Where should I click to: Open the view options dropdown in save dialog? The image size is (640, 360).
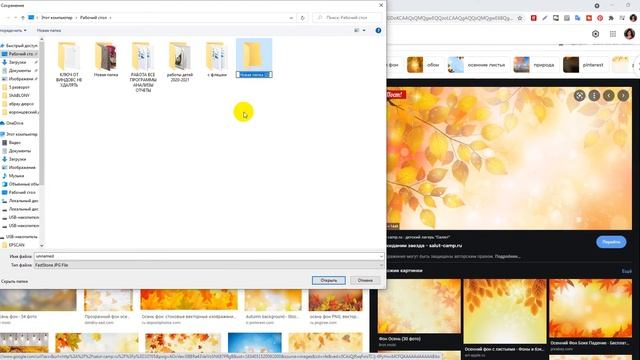[x=364, y=30]
